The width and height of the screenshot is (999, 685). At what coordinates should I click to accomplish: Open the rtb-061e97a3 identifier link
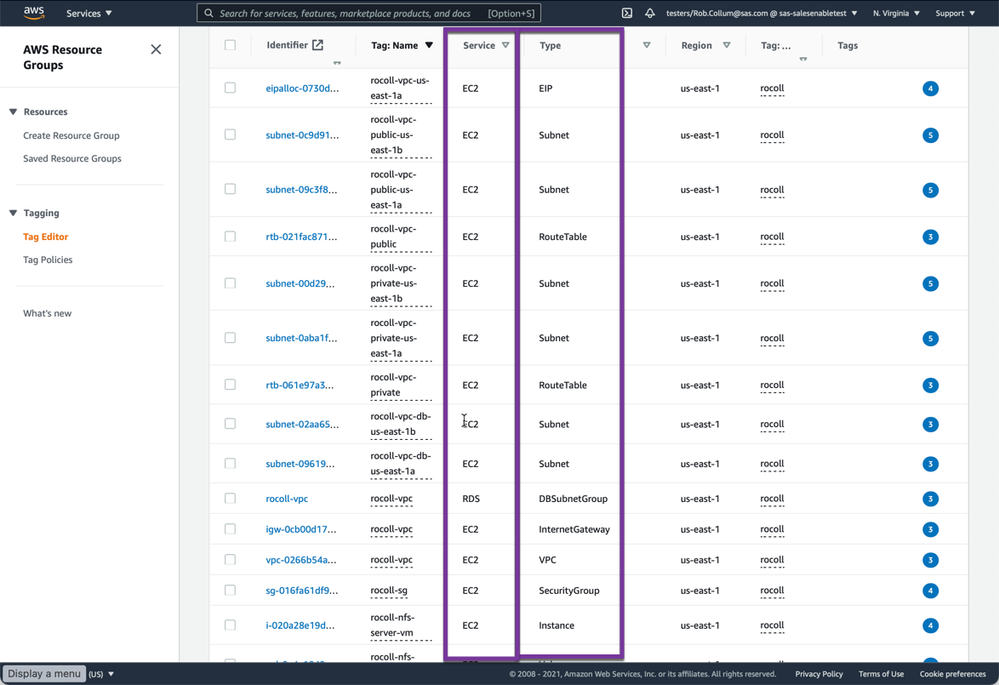(x=299, y=386)
